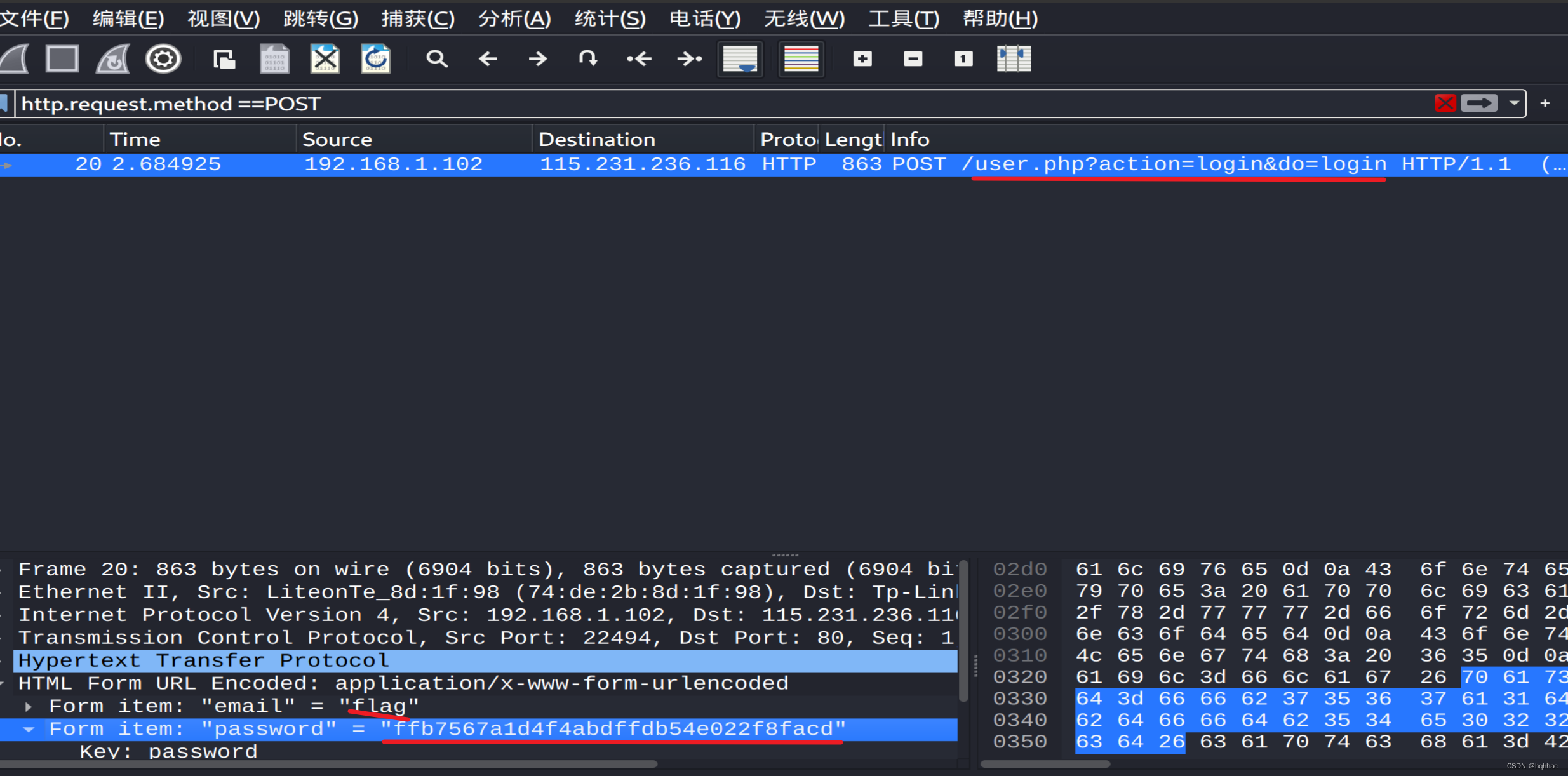1568x776 pixels.
Task: Apply the display filter arrow button
Action: [x=1479, y=103]
